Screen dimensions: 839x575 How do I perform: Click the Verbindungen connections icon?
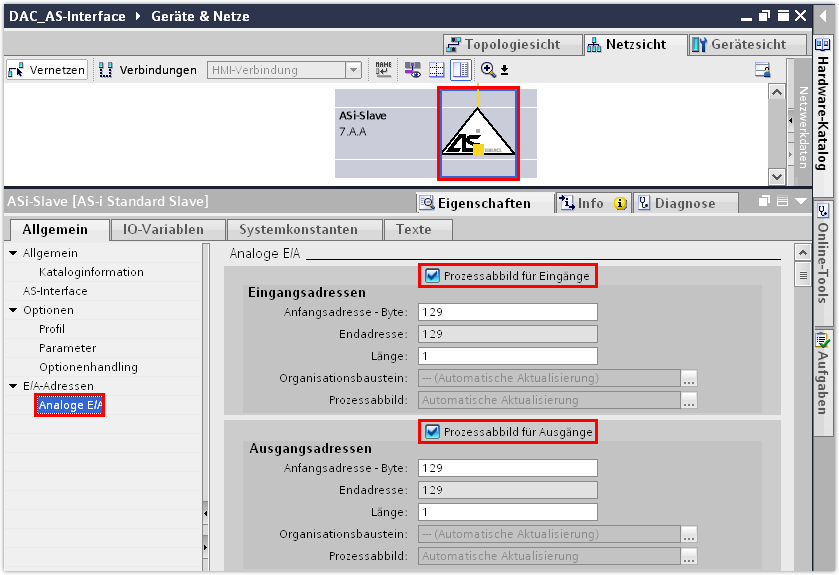coord(105,70)
